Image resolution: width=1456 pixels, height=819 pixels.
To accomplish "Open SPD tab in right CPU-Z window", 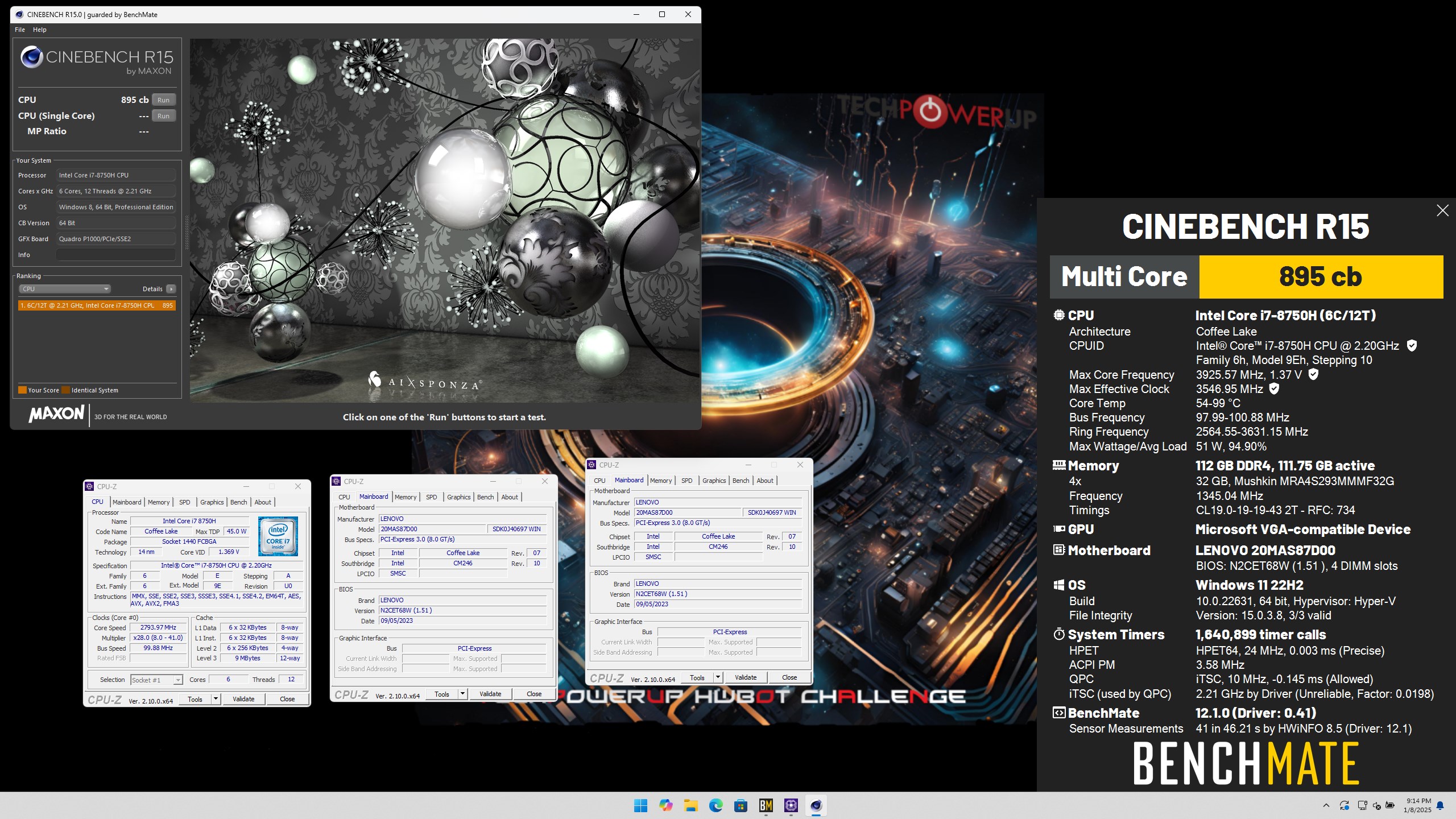I will (687, 481).
